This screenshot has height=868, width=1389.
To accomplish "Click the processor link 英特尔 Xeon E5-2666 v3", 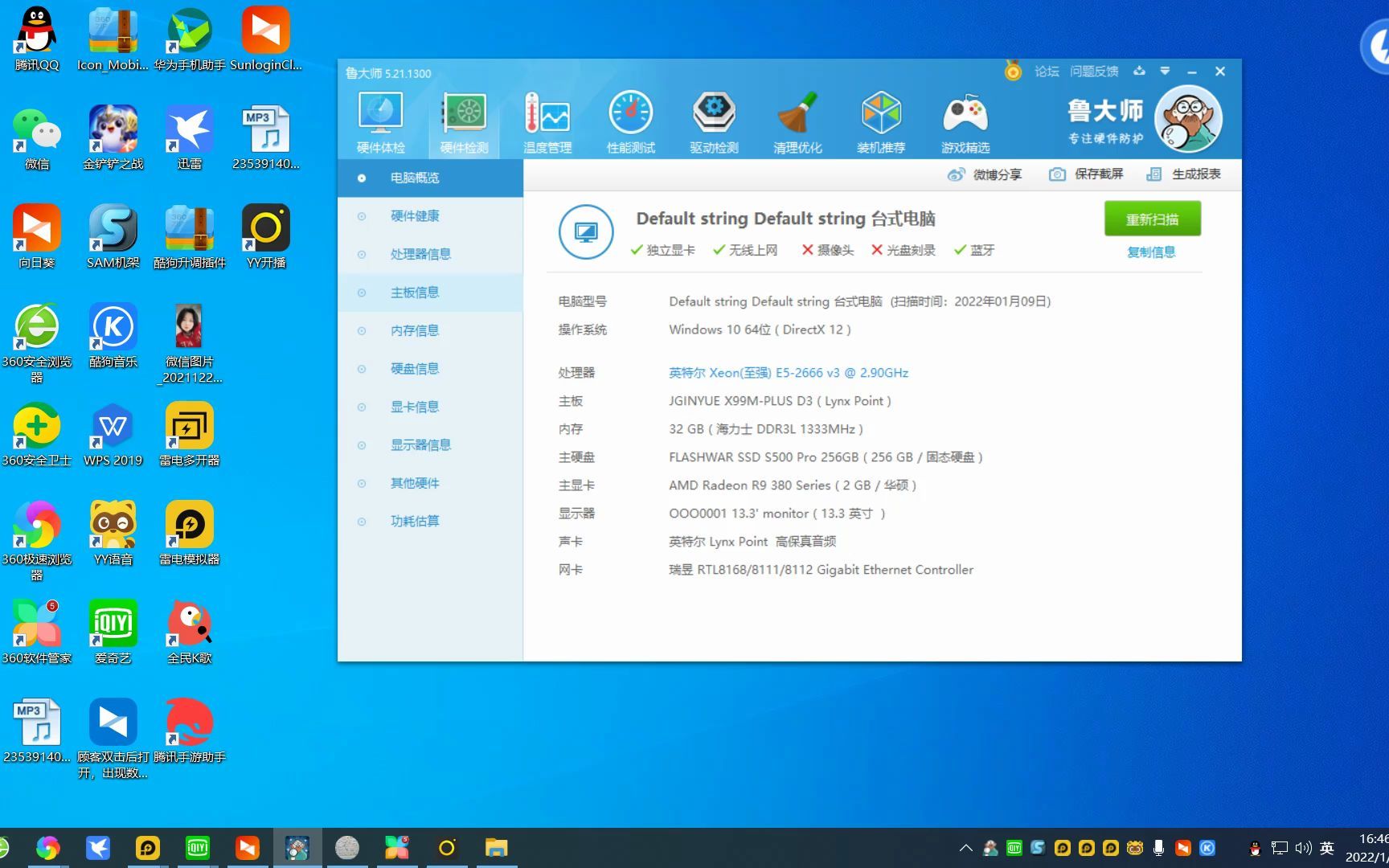I will (x=789, y=373).
